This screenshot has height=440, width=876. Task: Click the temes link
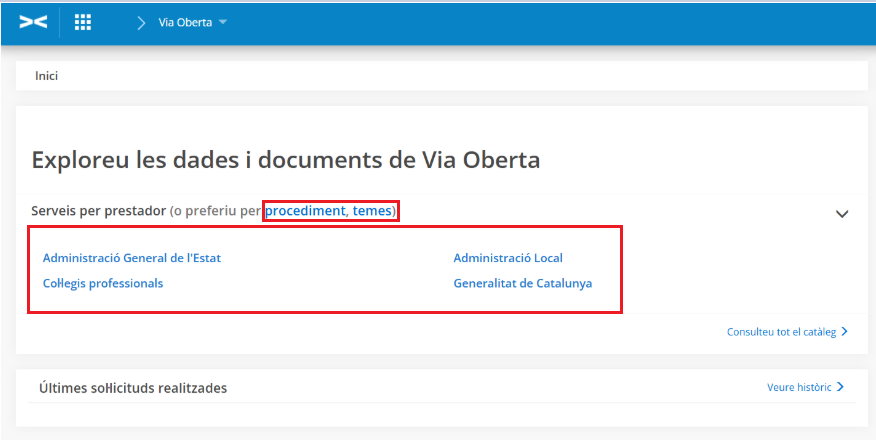pyautogui.click(x=372, y=211)
